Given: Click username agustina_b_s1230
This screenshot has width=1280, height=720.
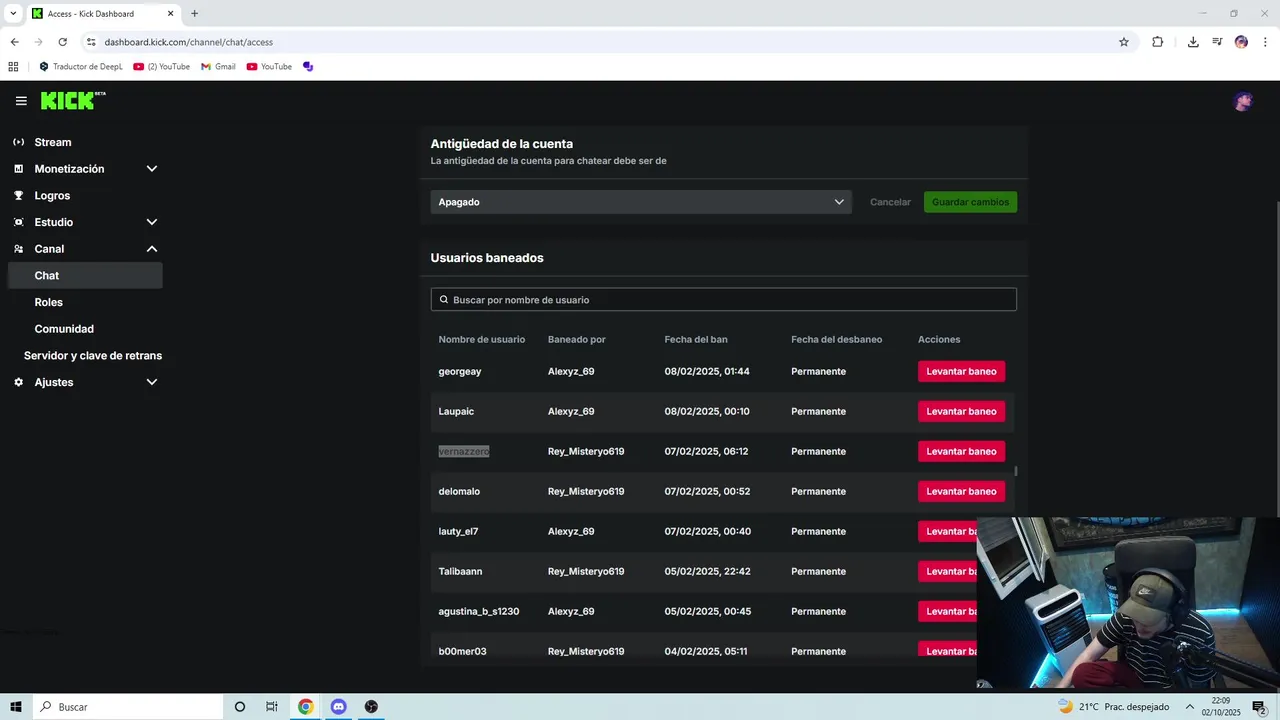Looking at the screenshot, I should pyautogui.click(x=478, y=611).
